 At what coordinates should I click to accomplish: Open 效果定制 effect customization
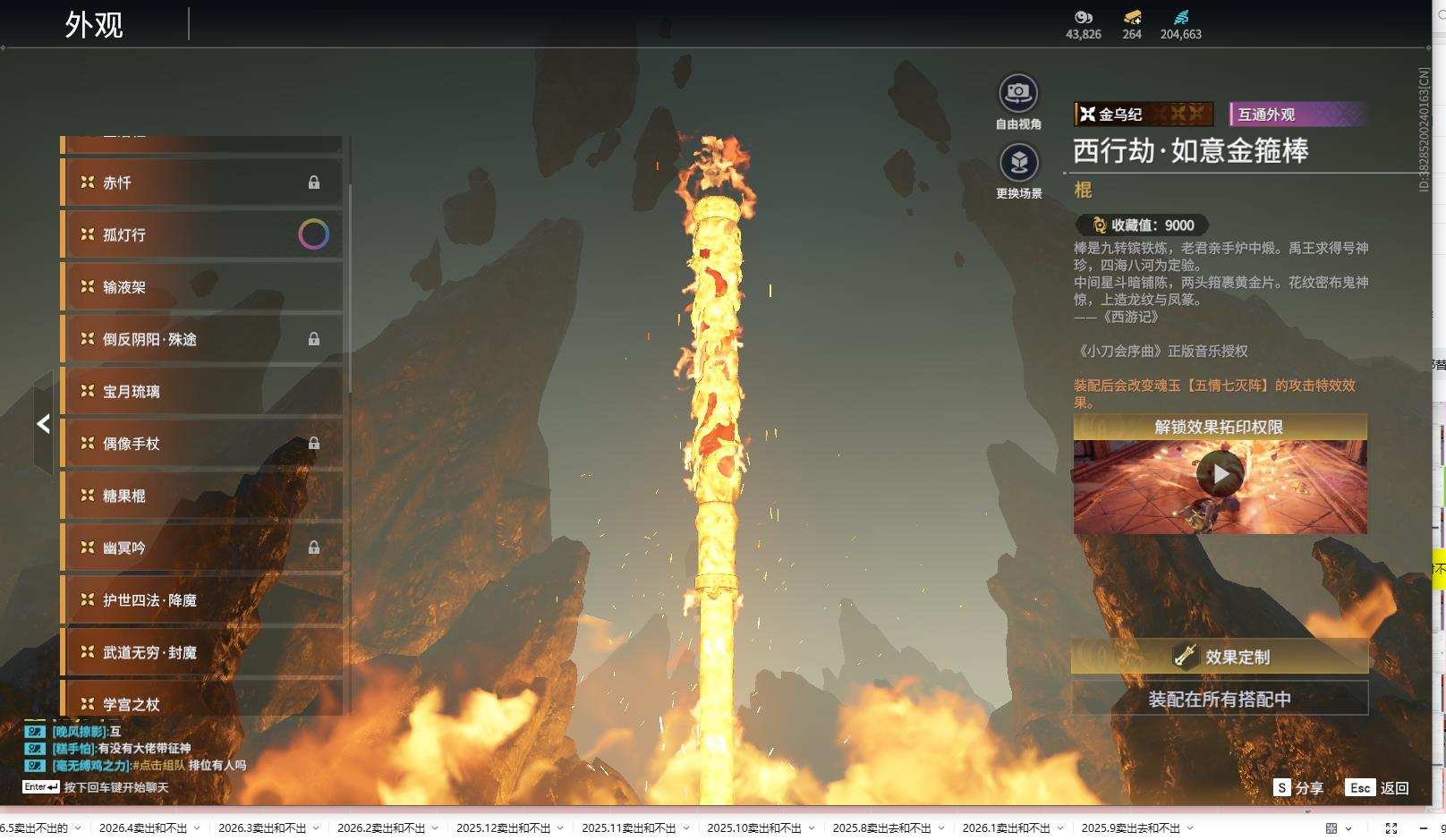pyautogui.click(x=1221, y=657)
